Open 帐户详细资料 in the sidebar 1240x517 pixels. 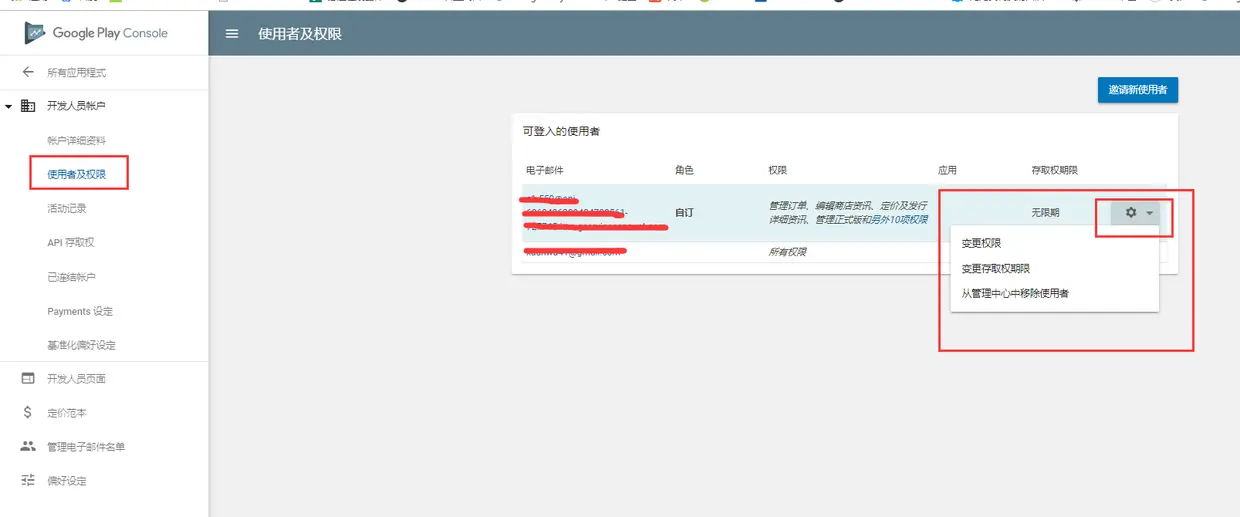tap(76, 140)
